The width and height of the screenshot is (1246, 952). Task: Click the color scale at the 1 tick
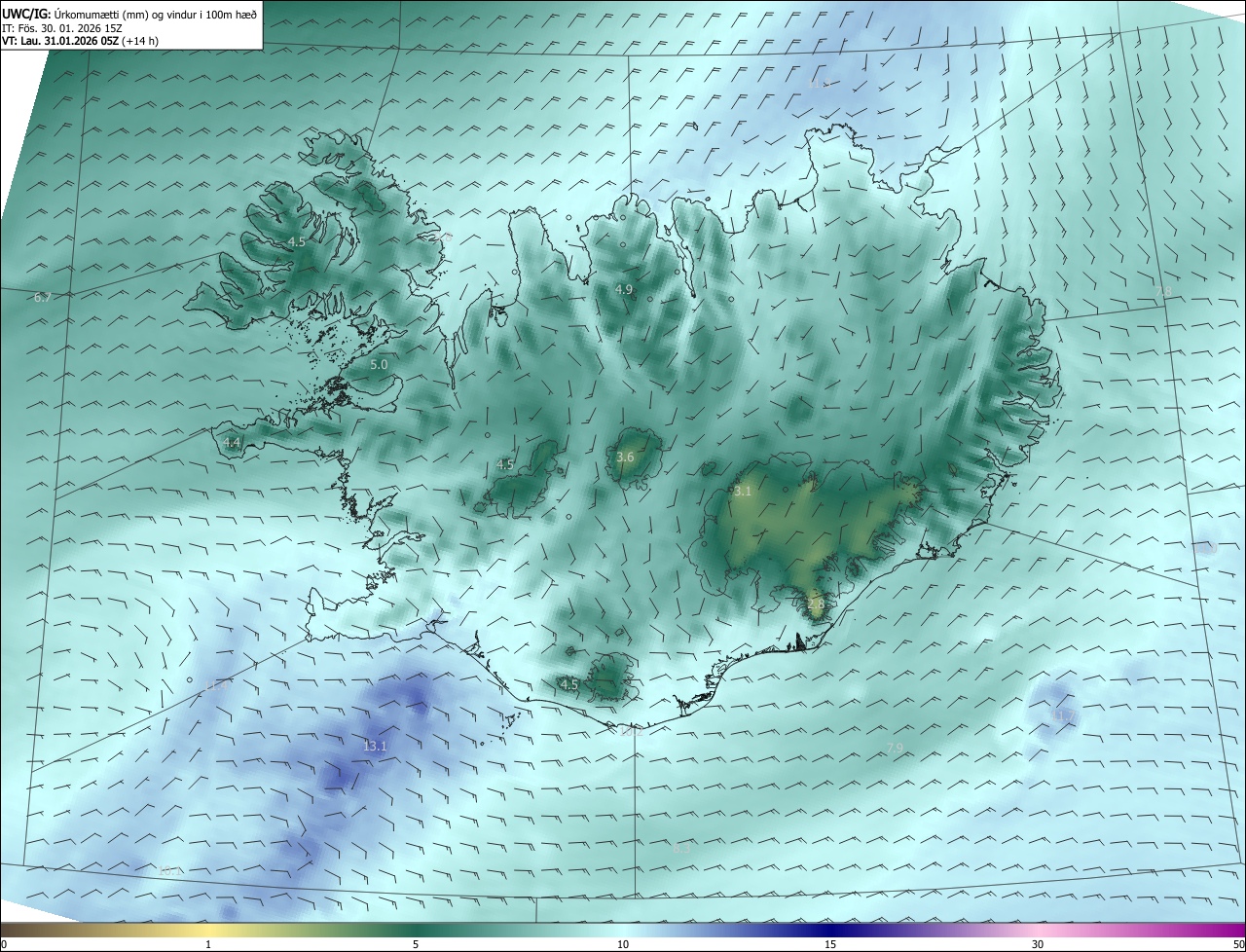[208, 944]
